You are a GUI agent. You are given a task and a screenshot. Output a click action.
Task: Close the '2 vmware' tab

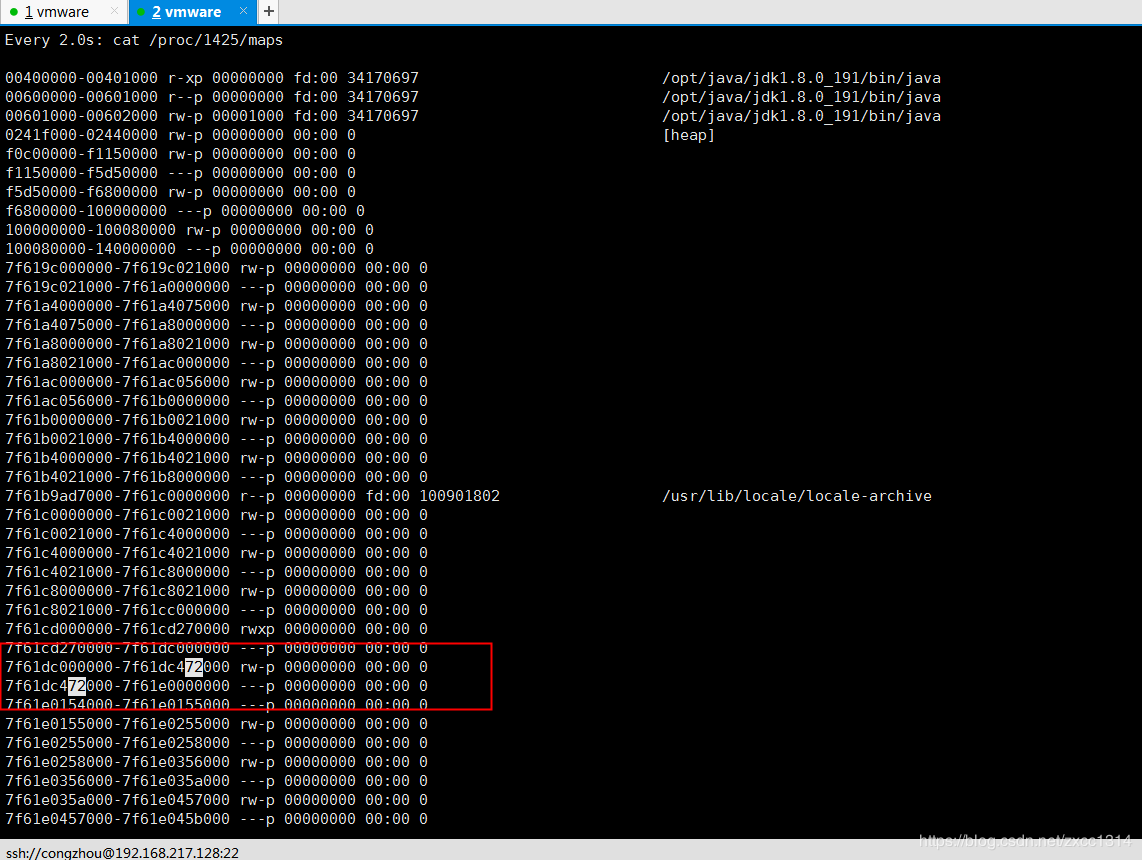[243, 11]
